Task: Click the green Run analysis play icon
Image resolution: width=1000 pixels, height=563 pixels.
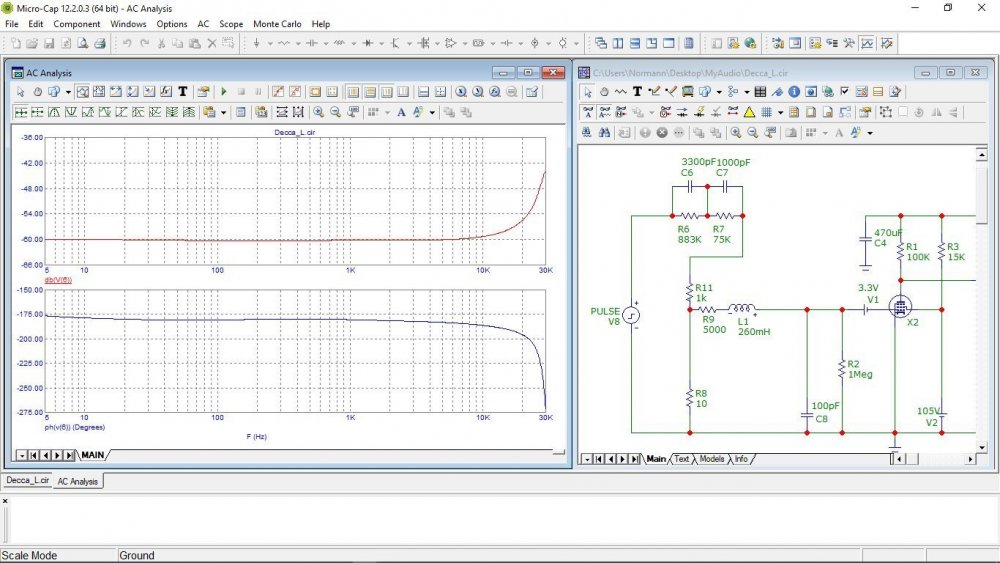Action: click(x=225, y=91)
